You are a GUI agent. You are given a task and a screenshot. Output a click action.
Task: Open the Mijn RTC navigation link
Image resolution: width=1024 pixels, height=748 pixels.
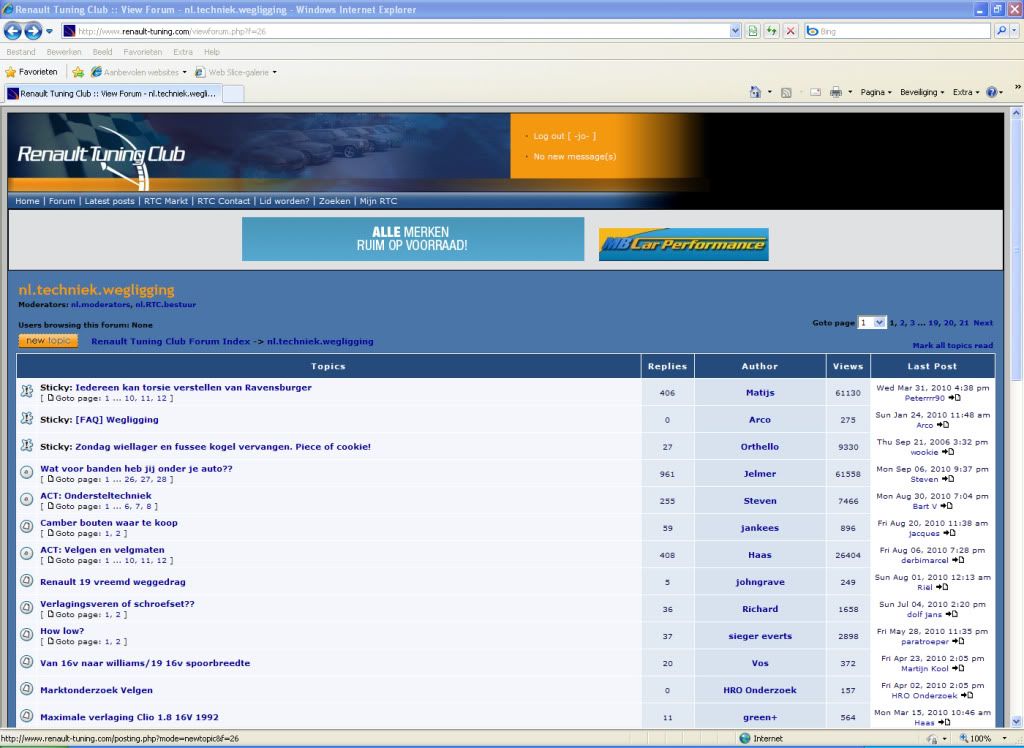point(378,201)
